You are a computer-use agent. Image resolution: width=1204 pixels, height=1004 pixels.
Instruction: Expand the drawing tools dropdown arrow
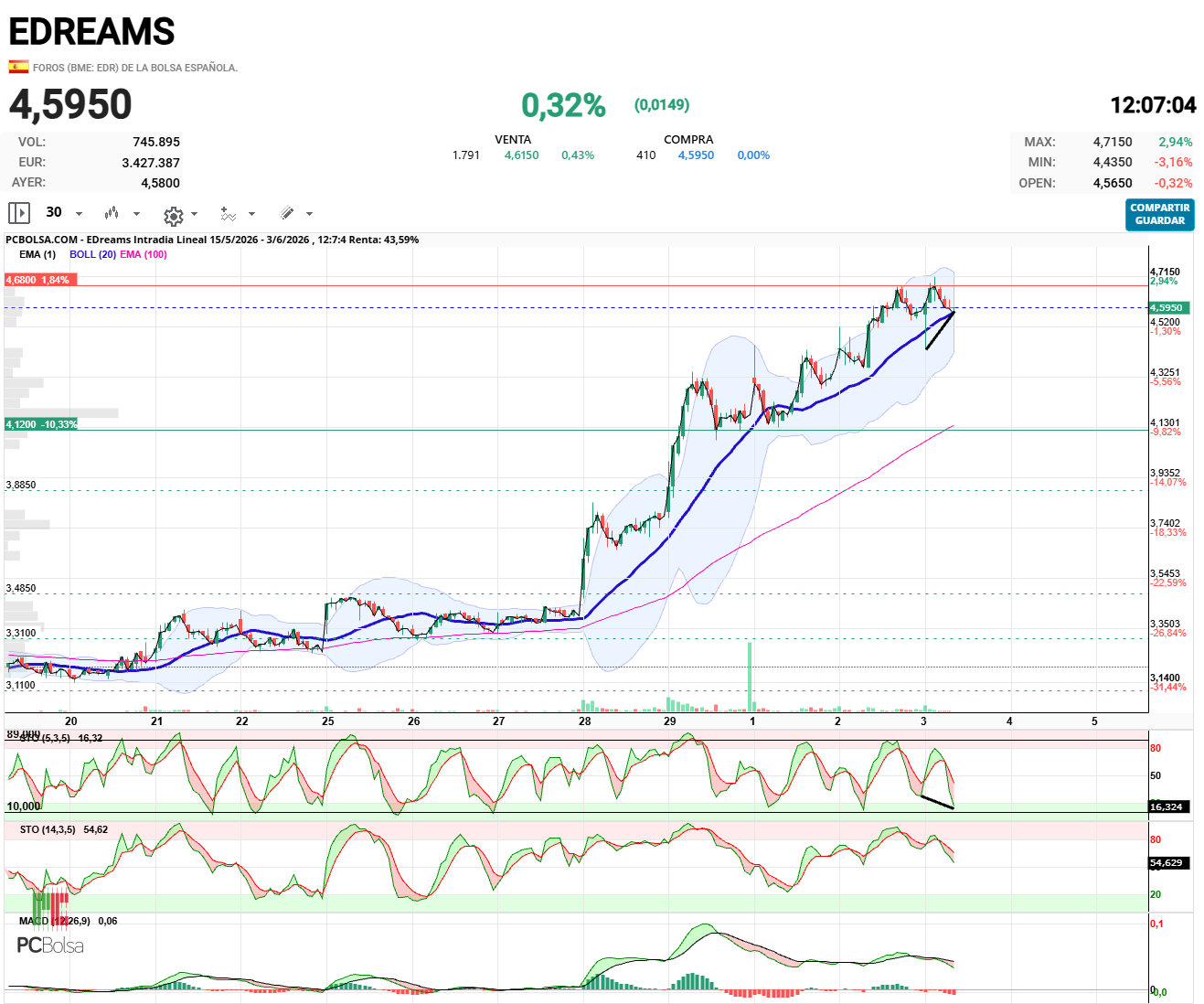click(x=309, y=214)
